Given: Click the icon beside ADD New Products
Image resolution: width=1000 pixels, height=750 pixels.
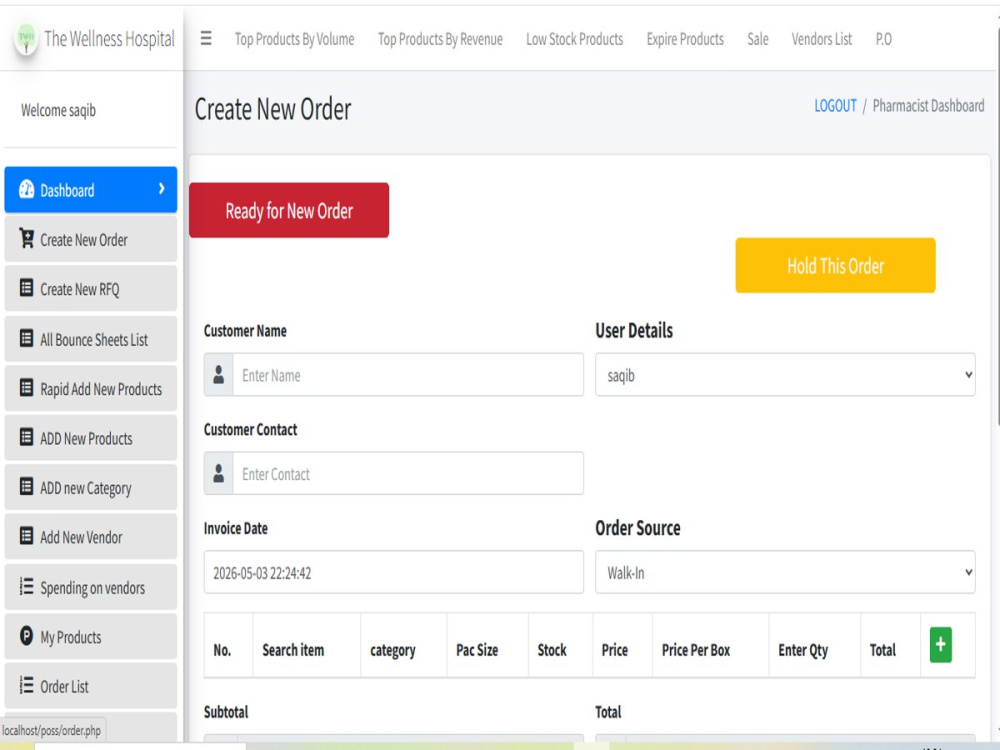Looking at the screenshot, I should 26,437.
